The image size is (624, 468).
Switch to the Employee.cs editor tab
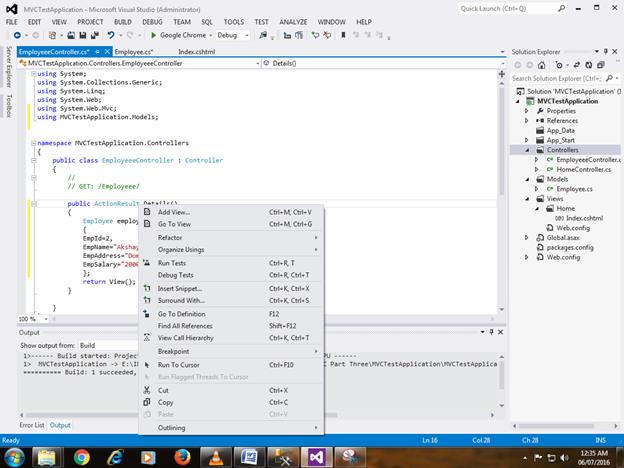pos(132,50)
